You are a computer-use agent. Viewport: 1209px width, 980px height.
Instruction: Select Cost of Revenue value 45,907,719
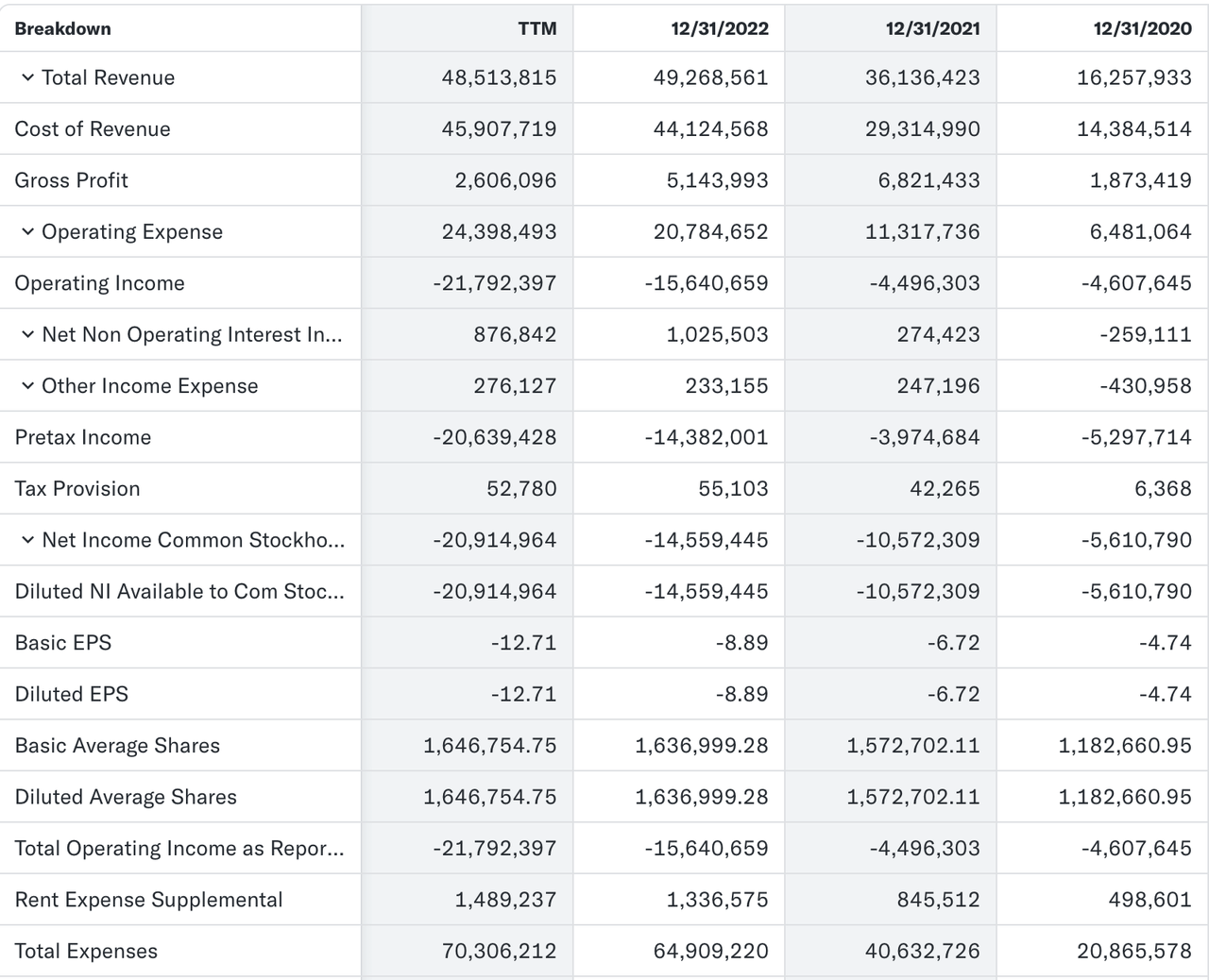[499, 129]
